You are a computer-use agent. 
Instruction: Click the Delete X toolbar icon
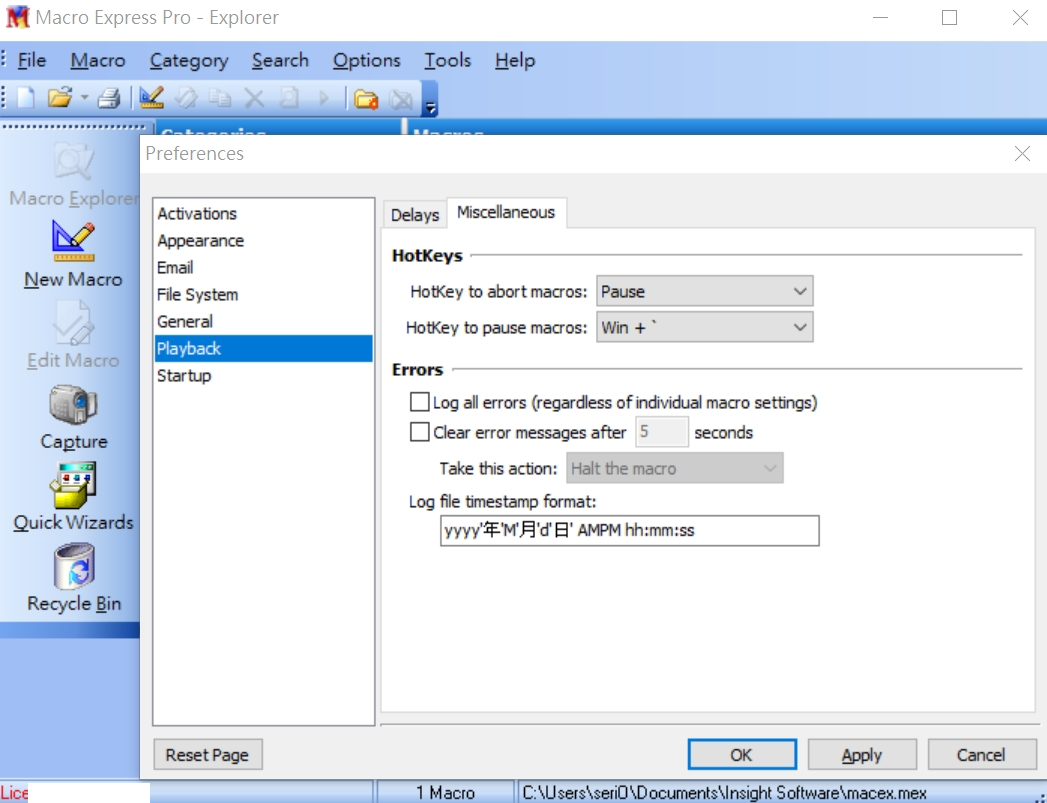tap(254, 99)
